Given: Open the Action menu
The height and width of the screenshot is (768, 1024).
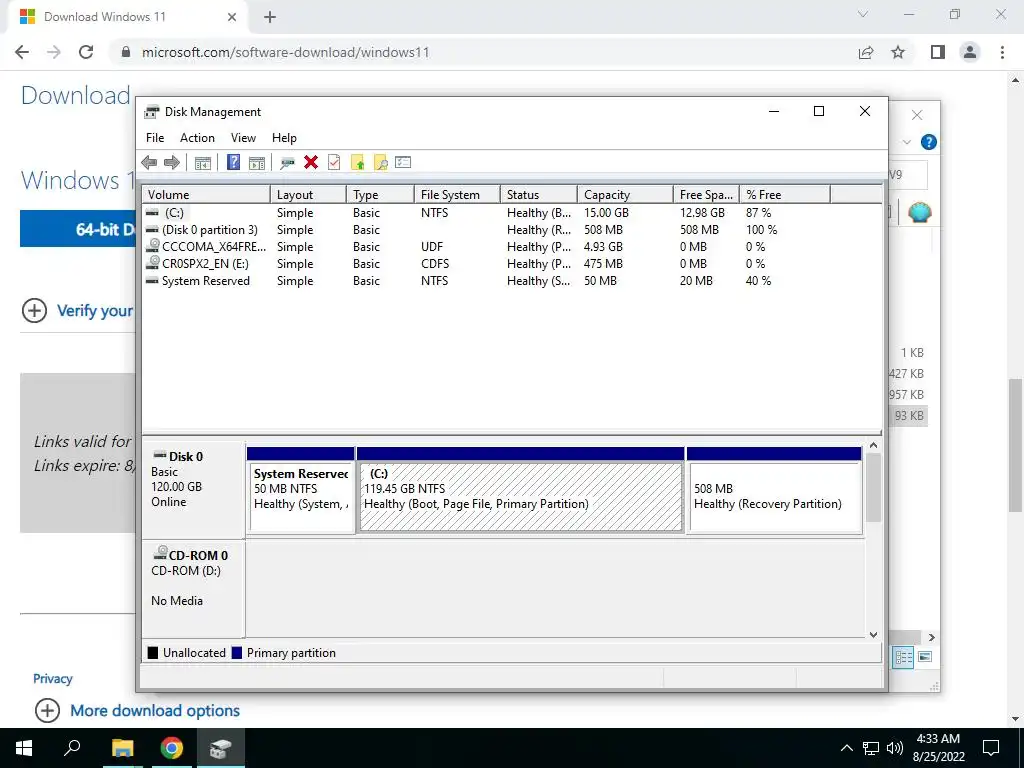Looking at the screenshot, I should pos(197,138).
